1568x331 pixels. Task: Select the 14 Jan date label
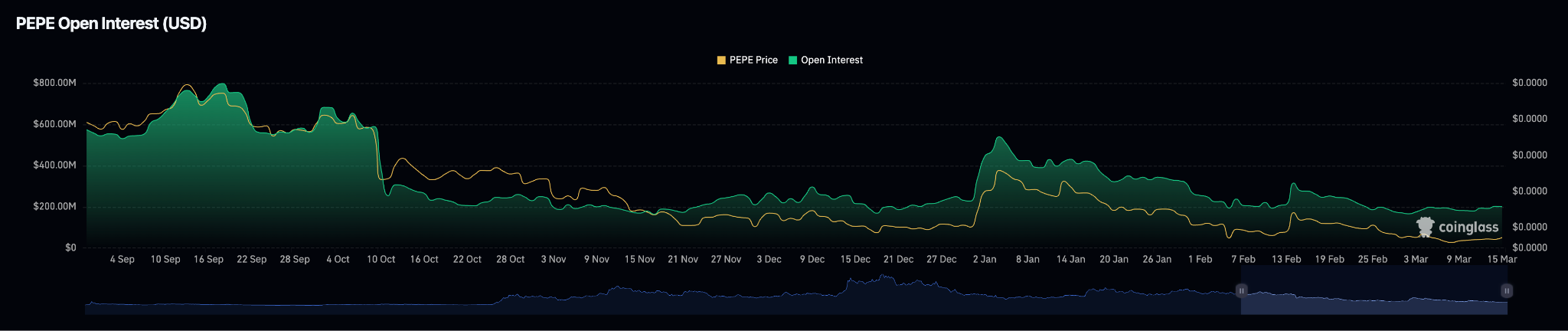click(x=1071, y=259)
